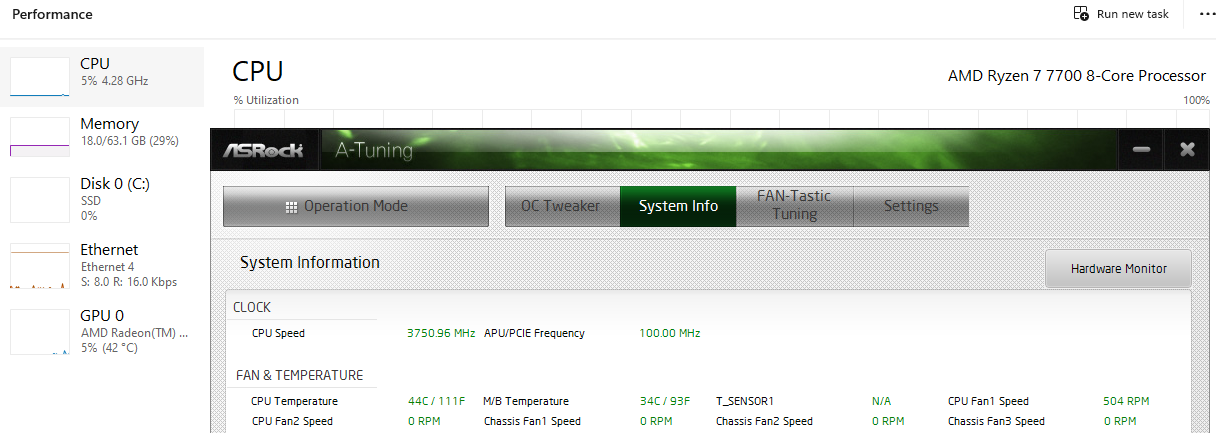Open the FAN-Tastic Tuning tab
Image resolution: width=1216 pixels, height=433 pixels.
794,206
